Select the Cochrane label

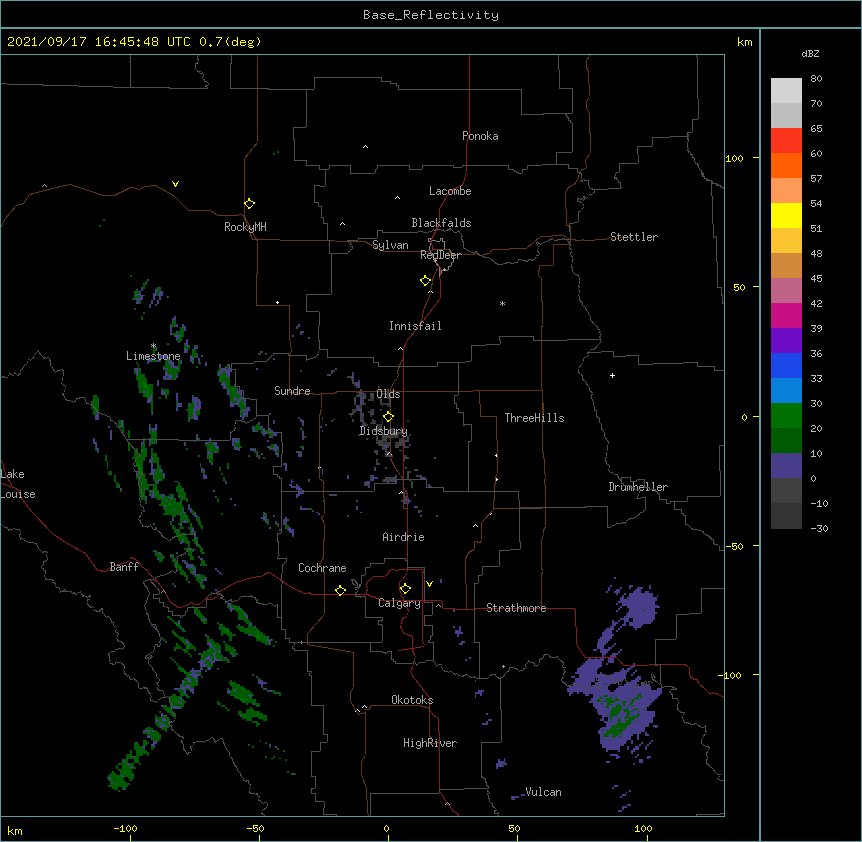pyautogui.click(x=322, y=568)
